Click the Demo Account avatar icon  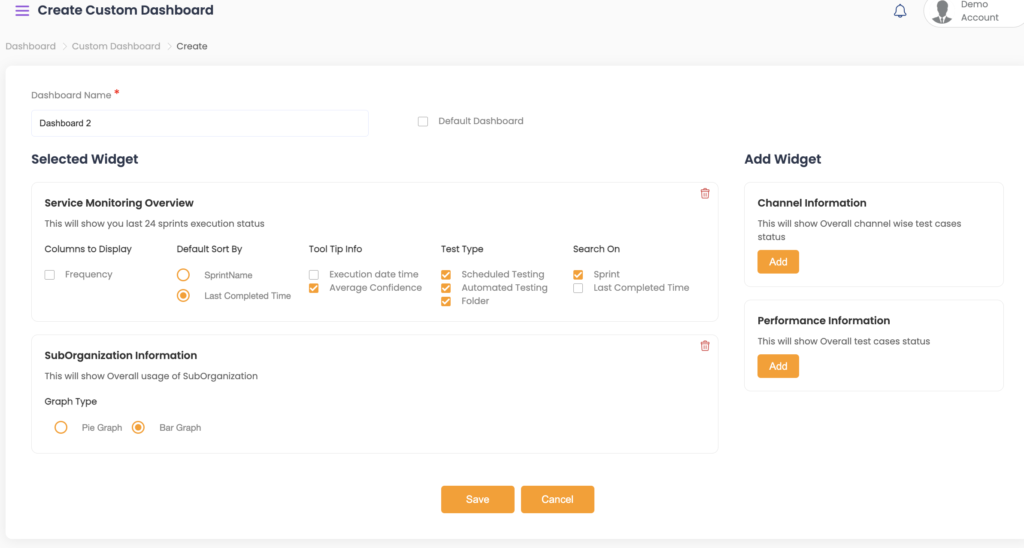(941, 12)
